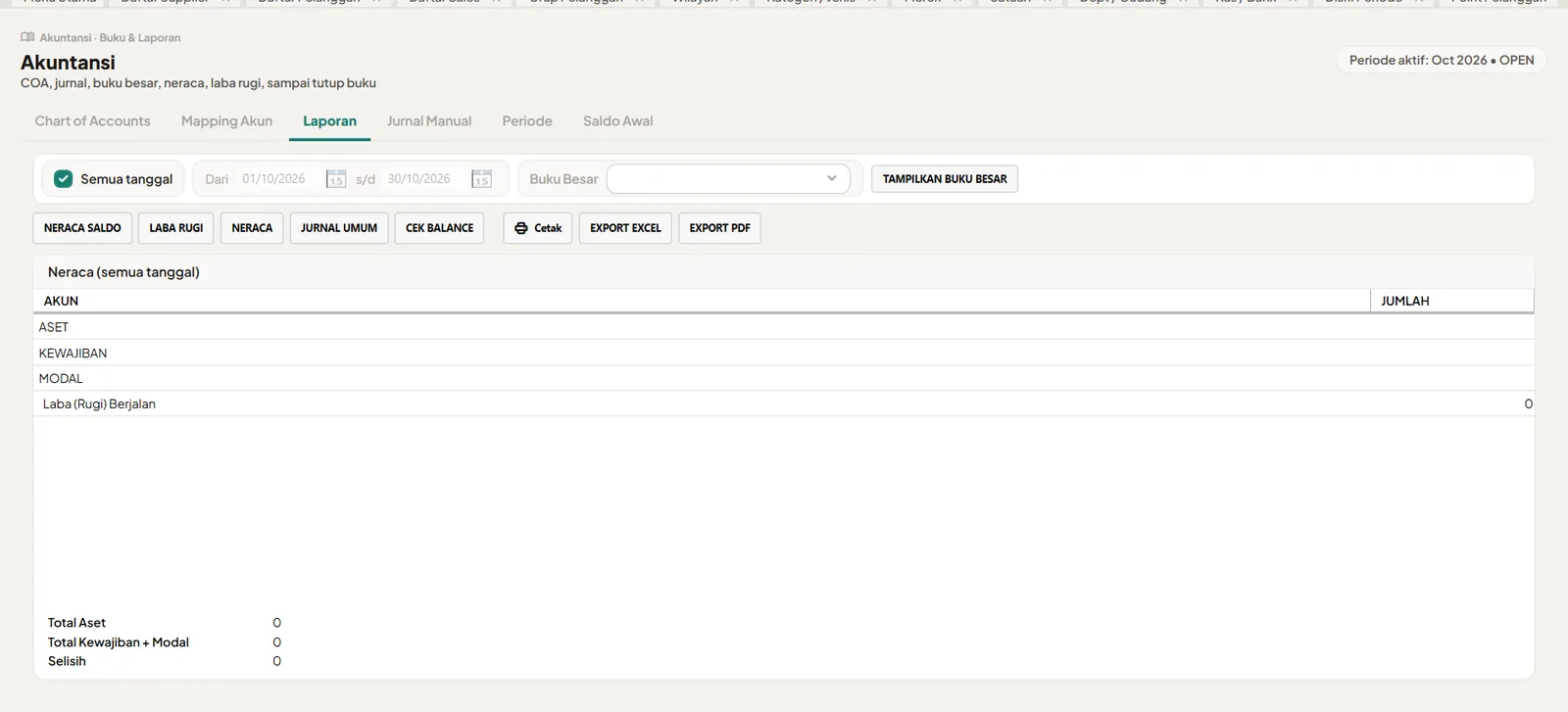The height and width of the screenshot is (712, 1568).
Task: Display the Laba Rugi report
Action: [176, 228]
